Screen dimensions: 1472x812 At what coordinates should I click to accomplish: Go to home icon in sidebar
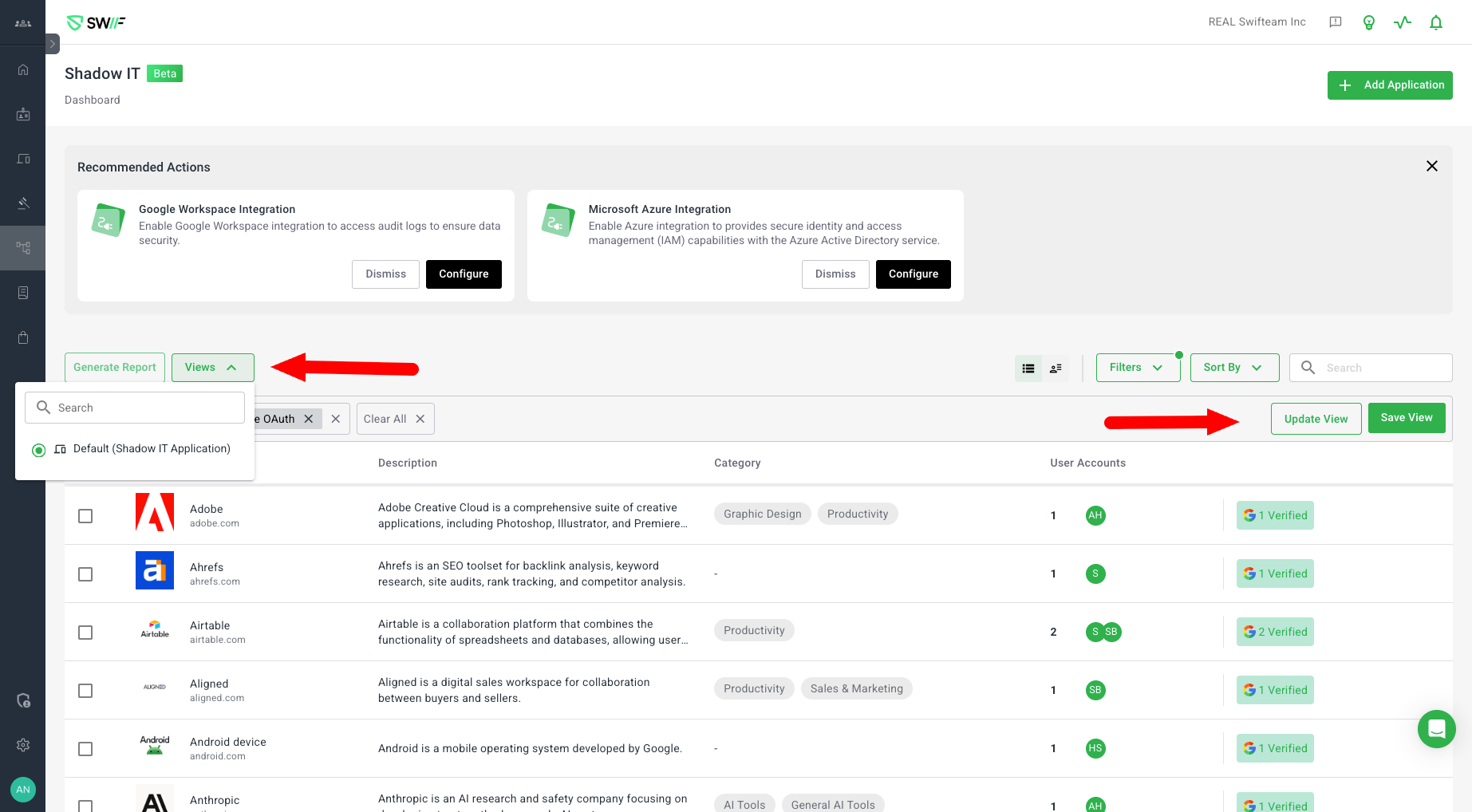tap(23, 69)
